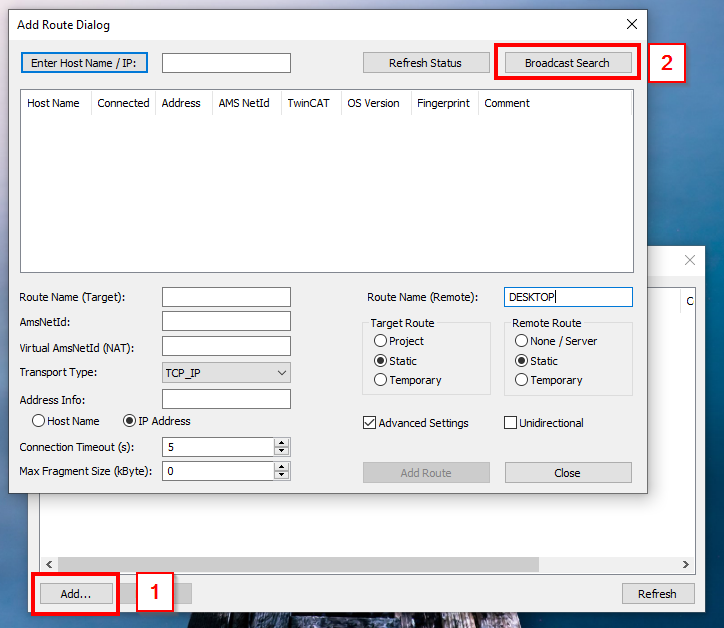Choose the Host Name address option

pos(39,421)
